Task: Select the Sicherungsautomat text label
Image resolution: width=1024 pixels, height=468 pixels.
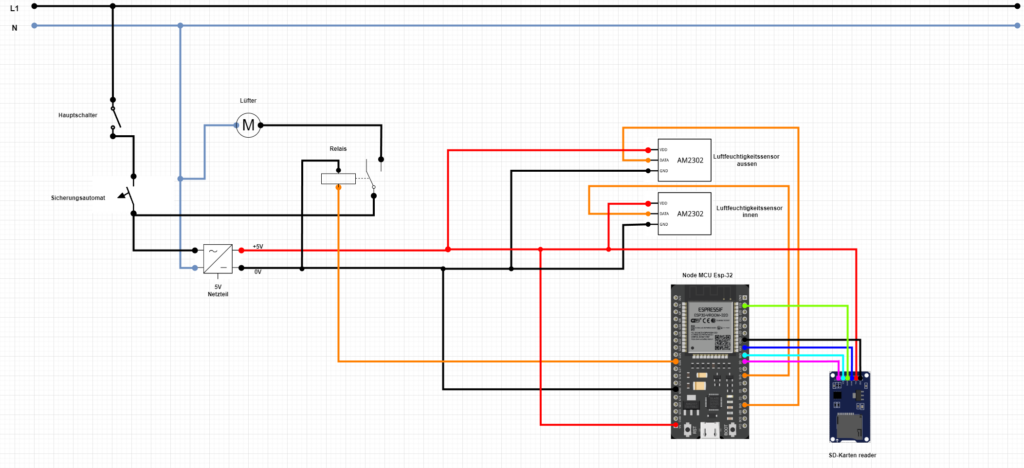Action: pos(78,197)
